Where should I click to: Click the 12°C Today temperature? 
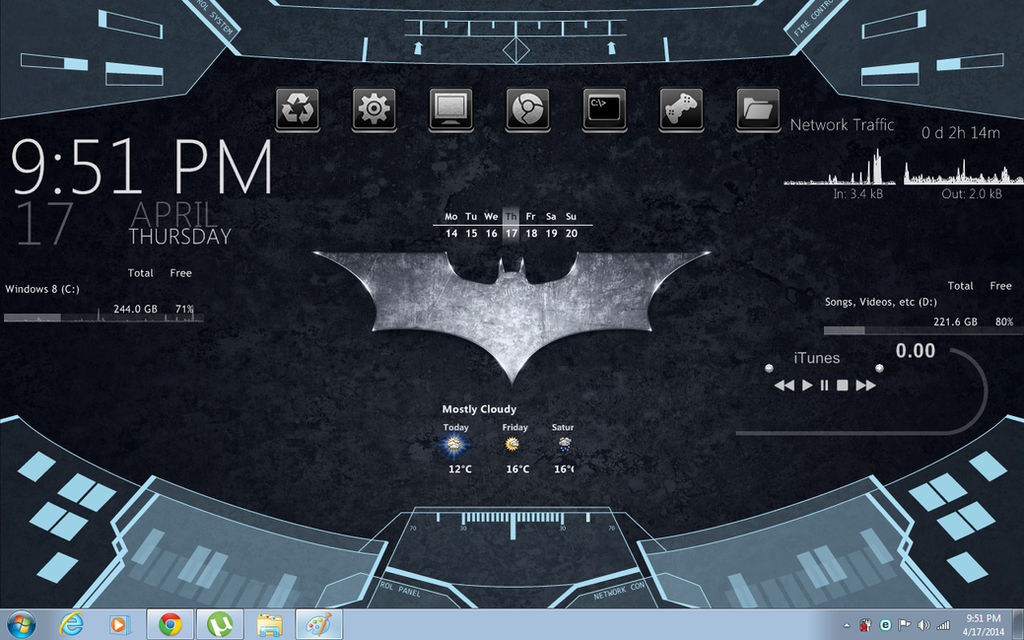tap(460, 470)
